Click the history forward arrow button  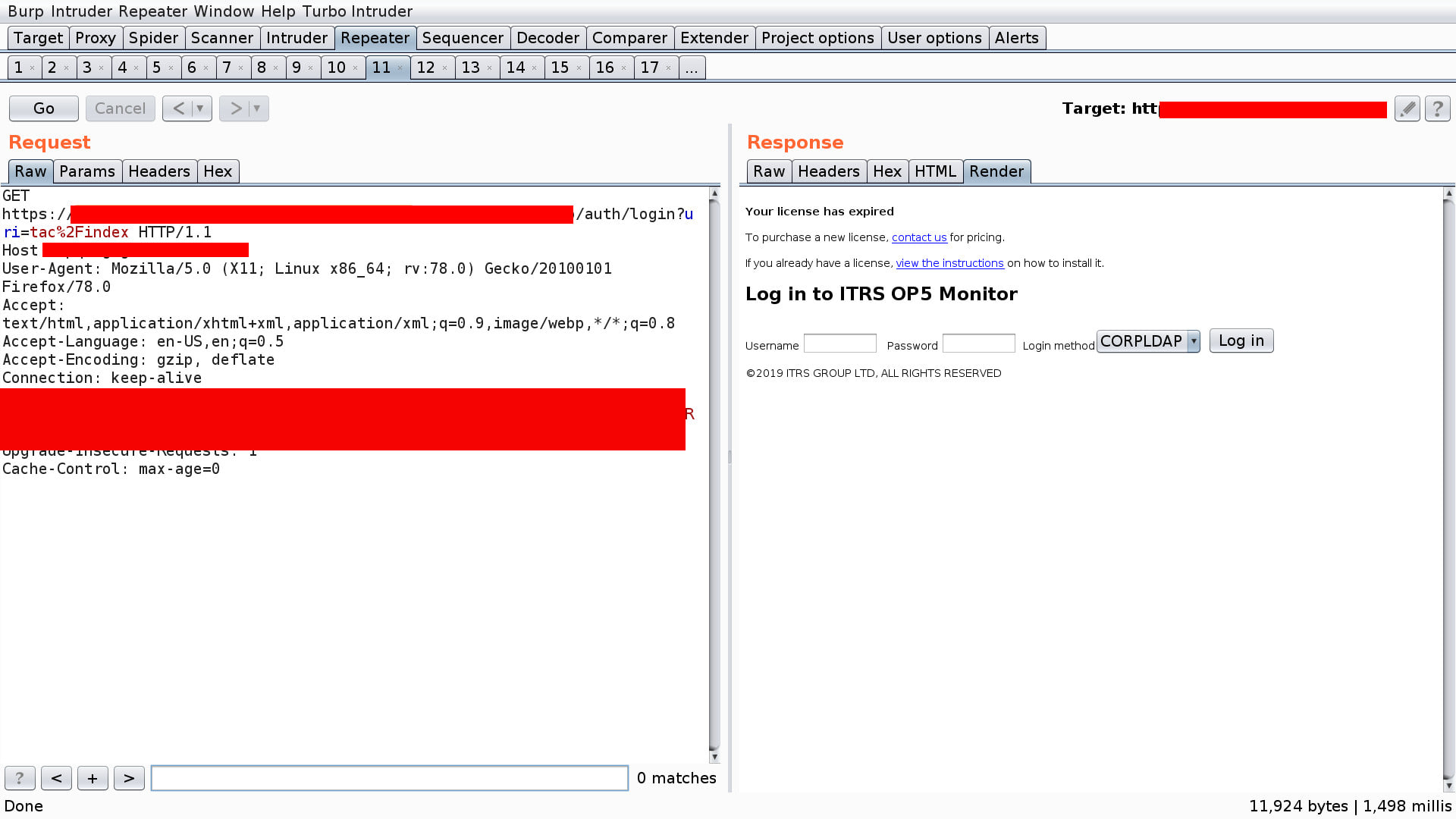pyautogui.click(x=236, y=108)
